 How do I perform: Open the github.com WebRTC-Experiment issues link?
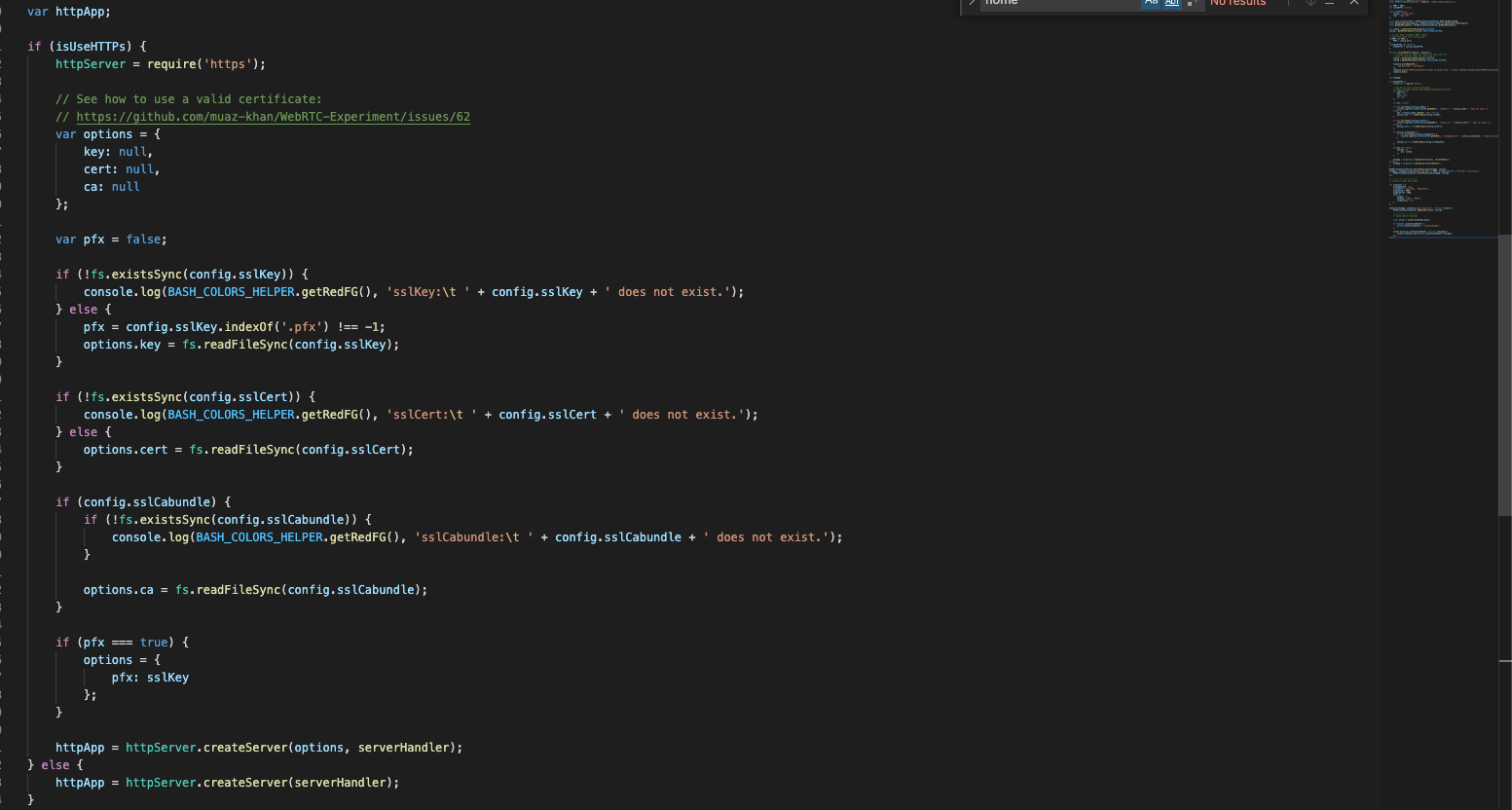click(273, 116)
